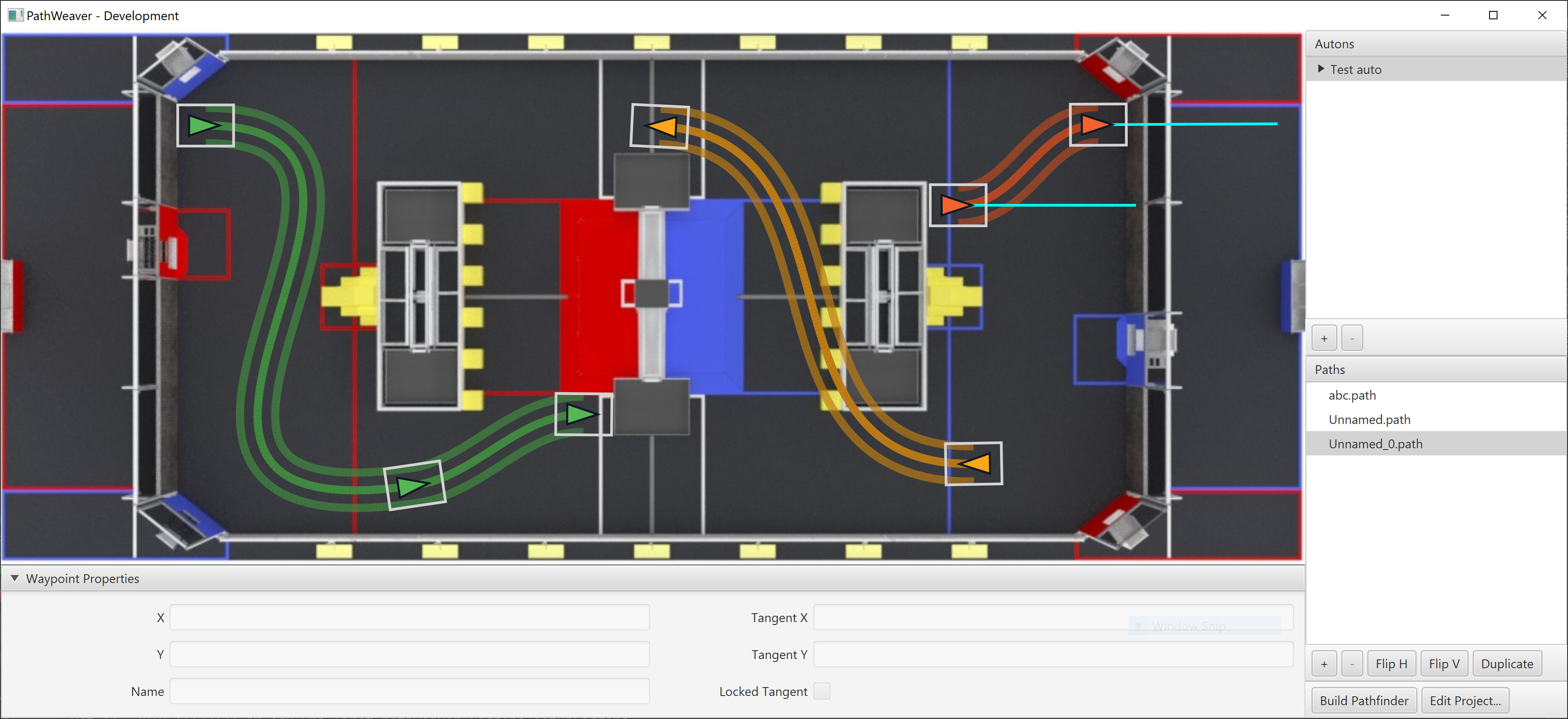Select yellow-orange waypoint at bottom right

(974, 463)
